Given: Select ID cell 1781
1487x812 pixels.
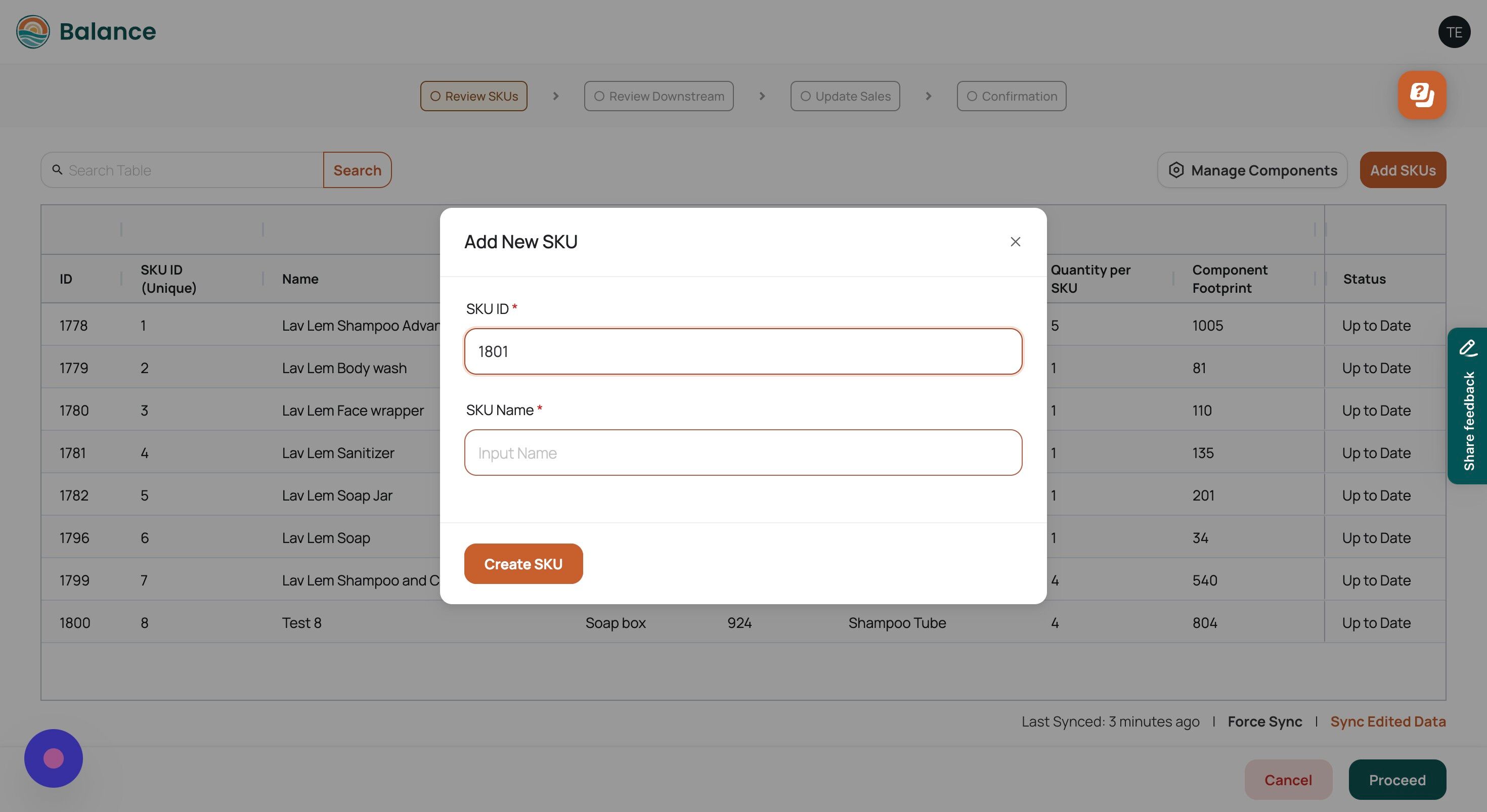Looking at the screenshot, I should (72, 453).
